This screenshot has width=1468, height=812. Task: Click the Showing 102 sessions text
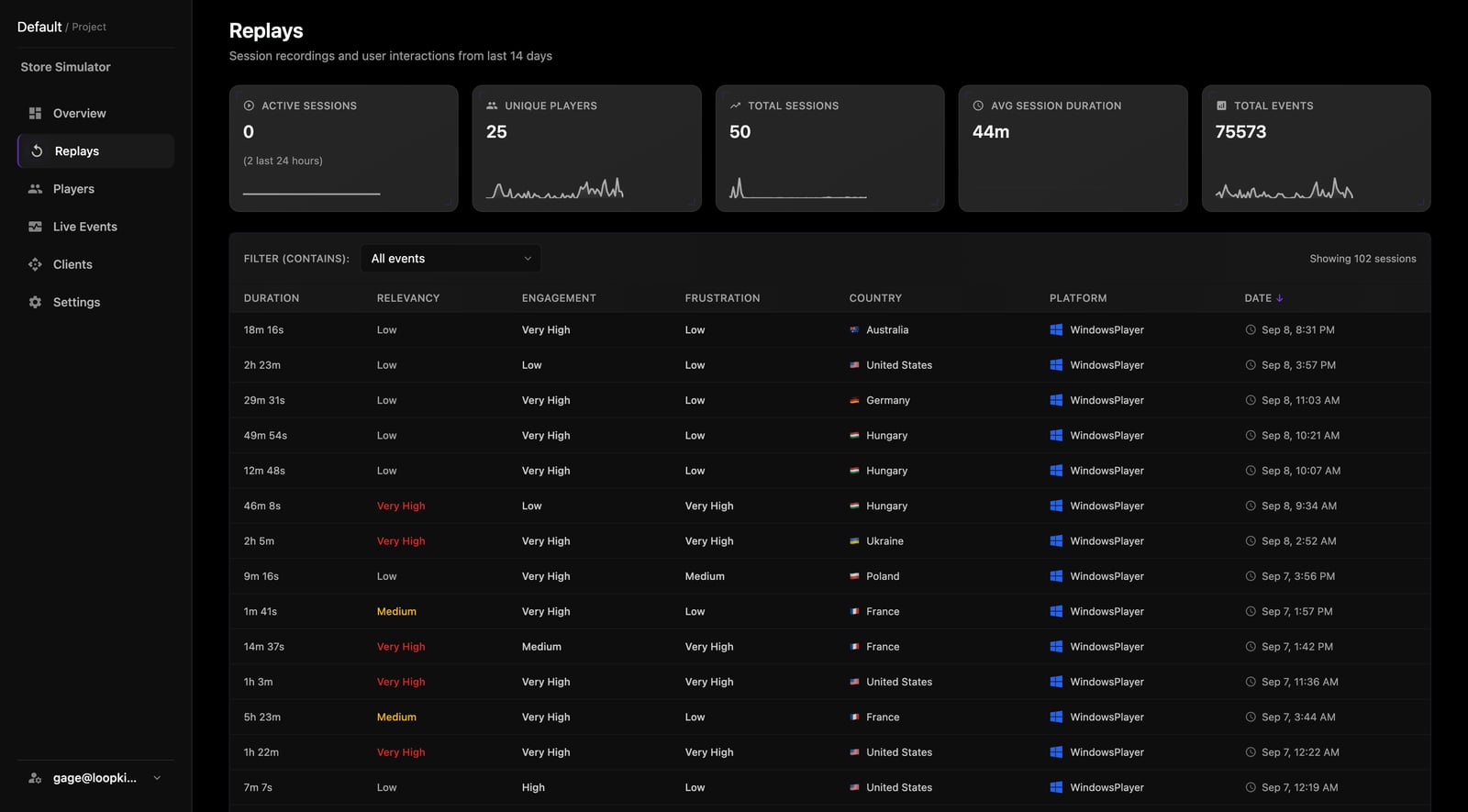(1362, 259)
